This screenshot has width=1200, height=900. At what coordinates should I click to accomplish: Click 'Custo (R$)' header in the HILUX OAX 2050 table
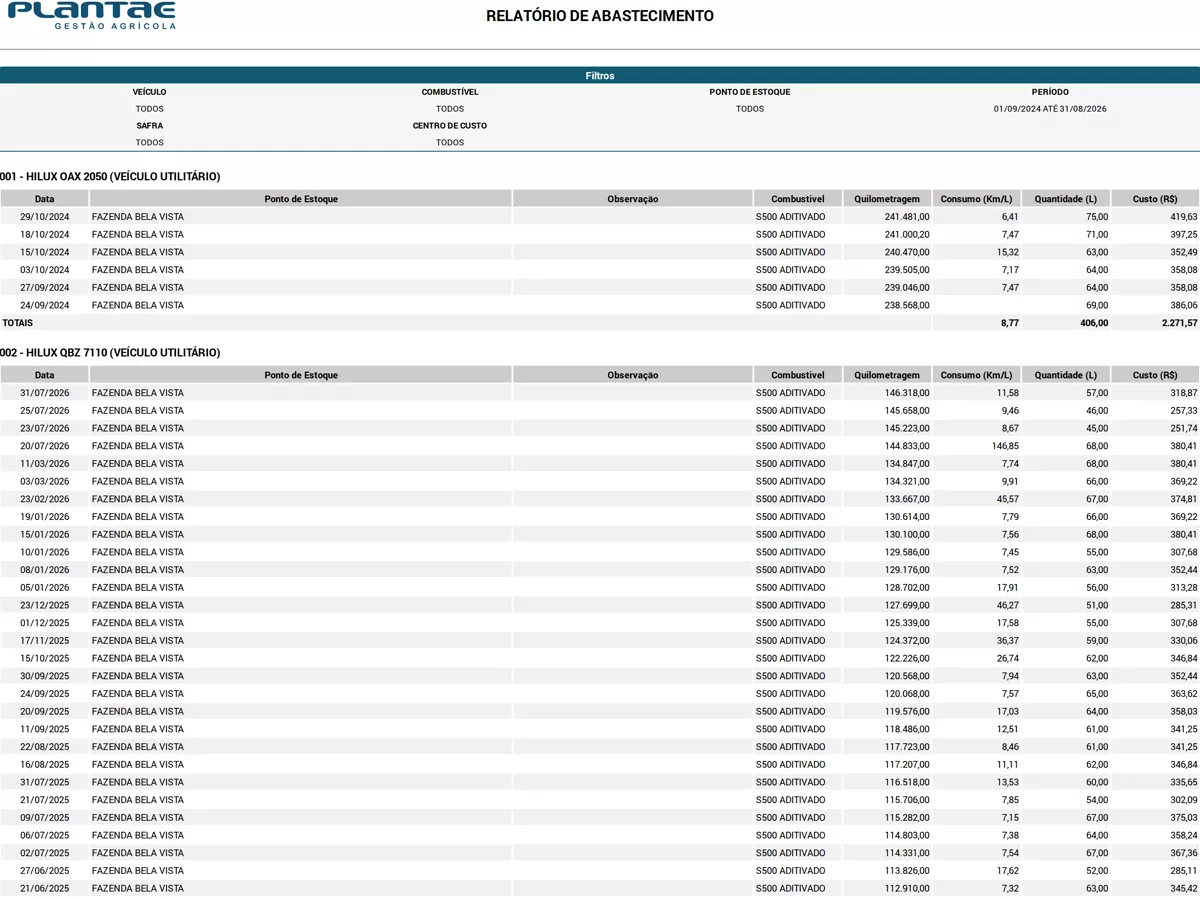(1155, 199)
